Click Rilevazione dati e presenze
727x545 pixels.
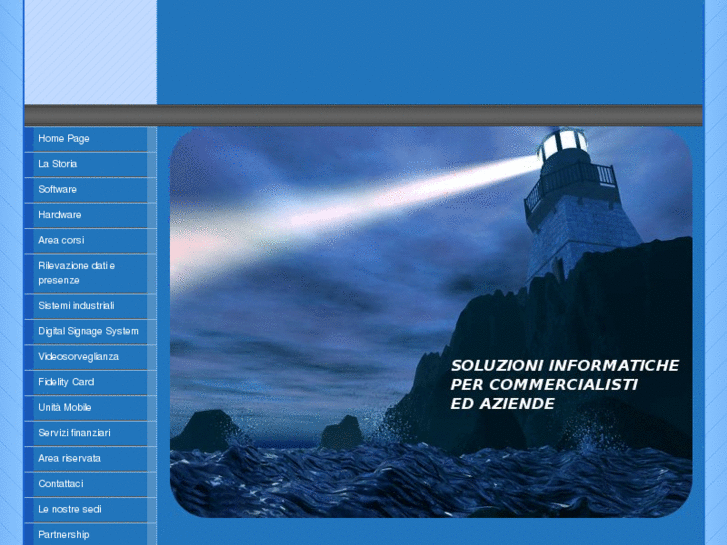(x=90, y=273)
